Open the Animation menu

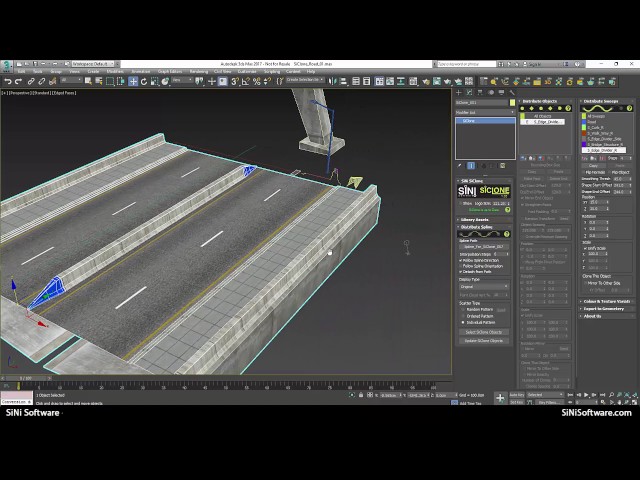[141, 71]
